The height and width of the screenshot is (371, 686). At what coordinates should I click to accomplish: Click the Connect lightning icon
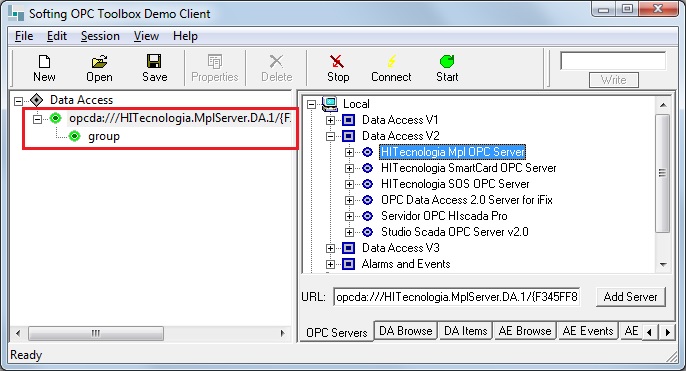pos(392,62)
